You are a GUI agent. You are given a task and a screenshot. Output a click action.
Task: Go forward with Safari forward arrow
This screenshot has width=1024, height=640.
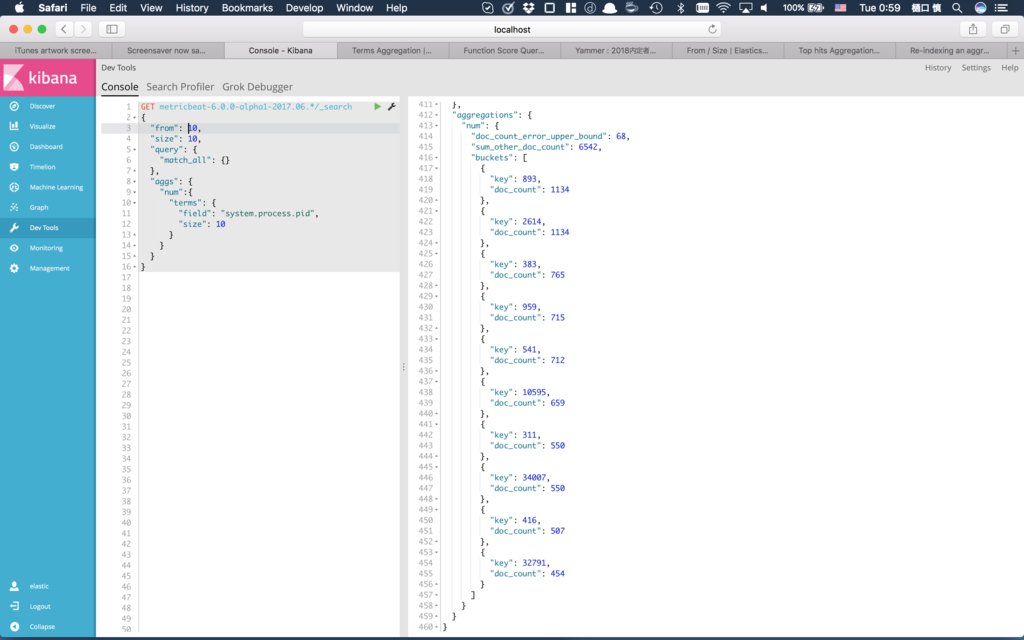coord(83,29)
